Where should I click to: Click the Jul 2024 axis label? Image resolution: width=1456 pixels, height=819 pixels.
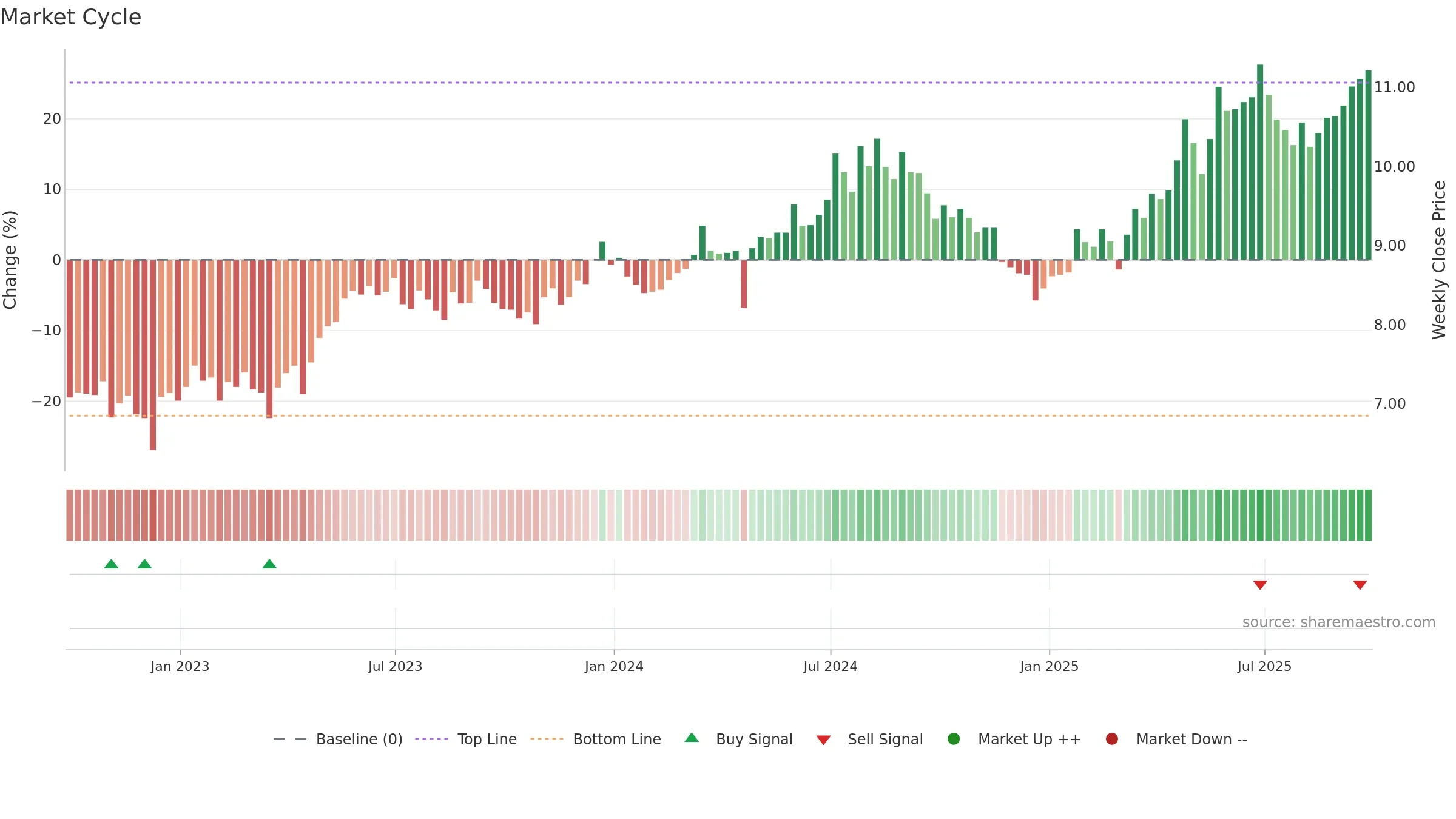point(831,667)
